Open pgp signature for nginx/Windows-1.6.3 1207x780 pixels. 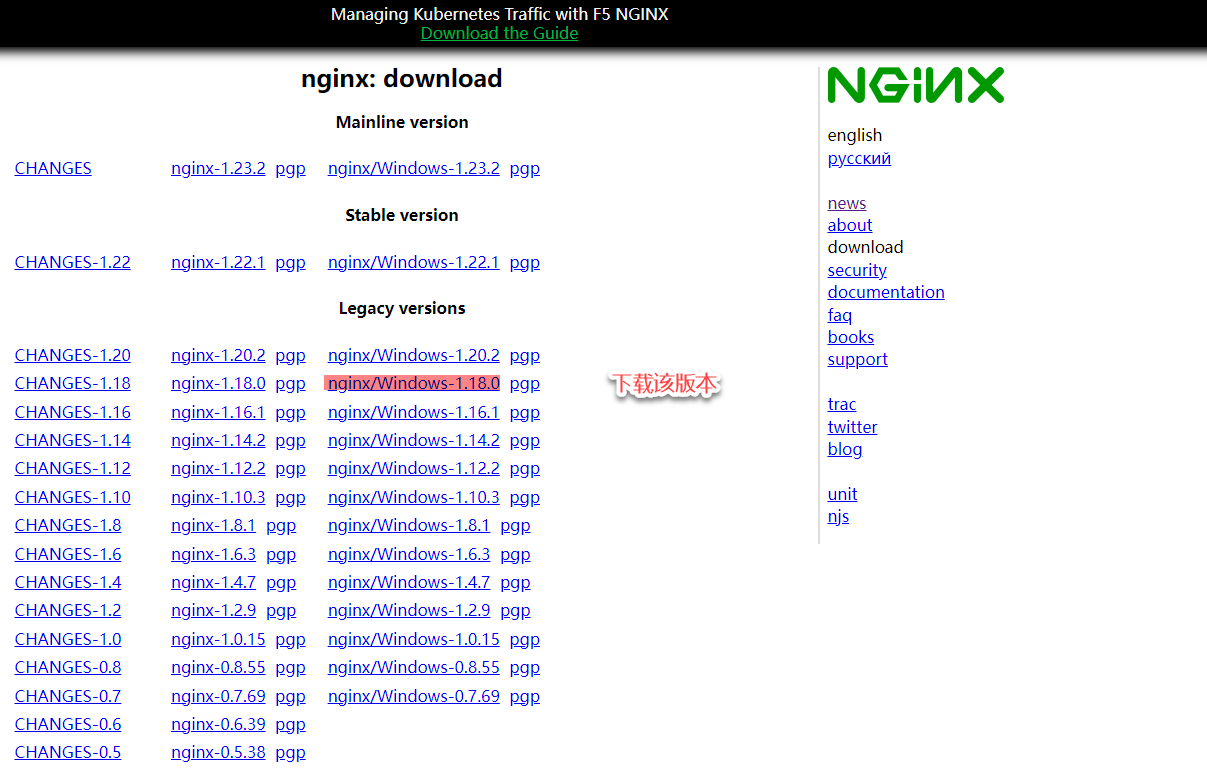coord(516,554)
